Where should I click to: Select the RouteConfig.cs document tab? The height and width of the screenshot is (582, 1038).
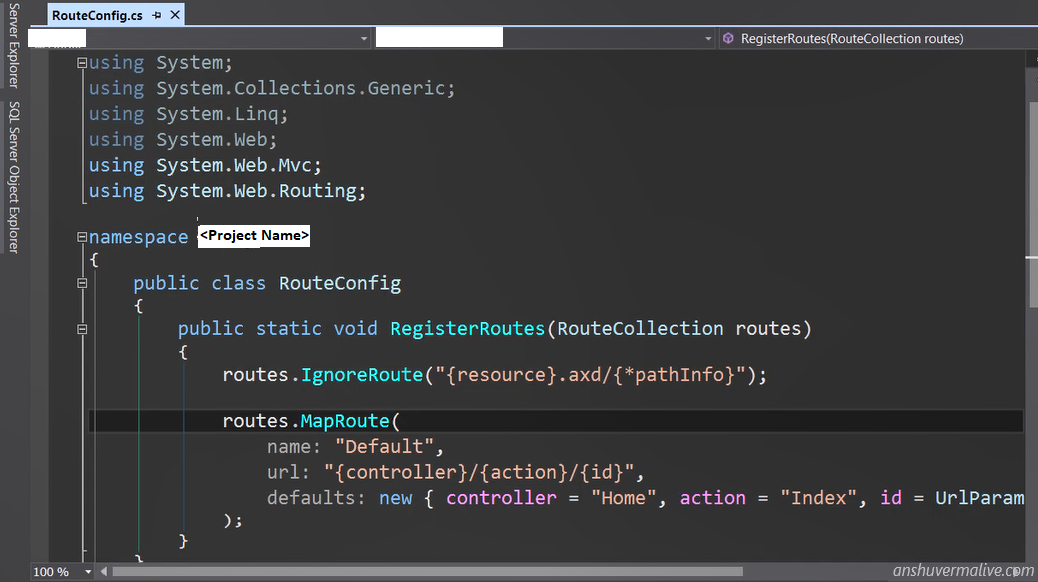(x=97, y=16)
